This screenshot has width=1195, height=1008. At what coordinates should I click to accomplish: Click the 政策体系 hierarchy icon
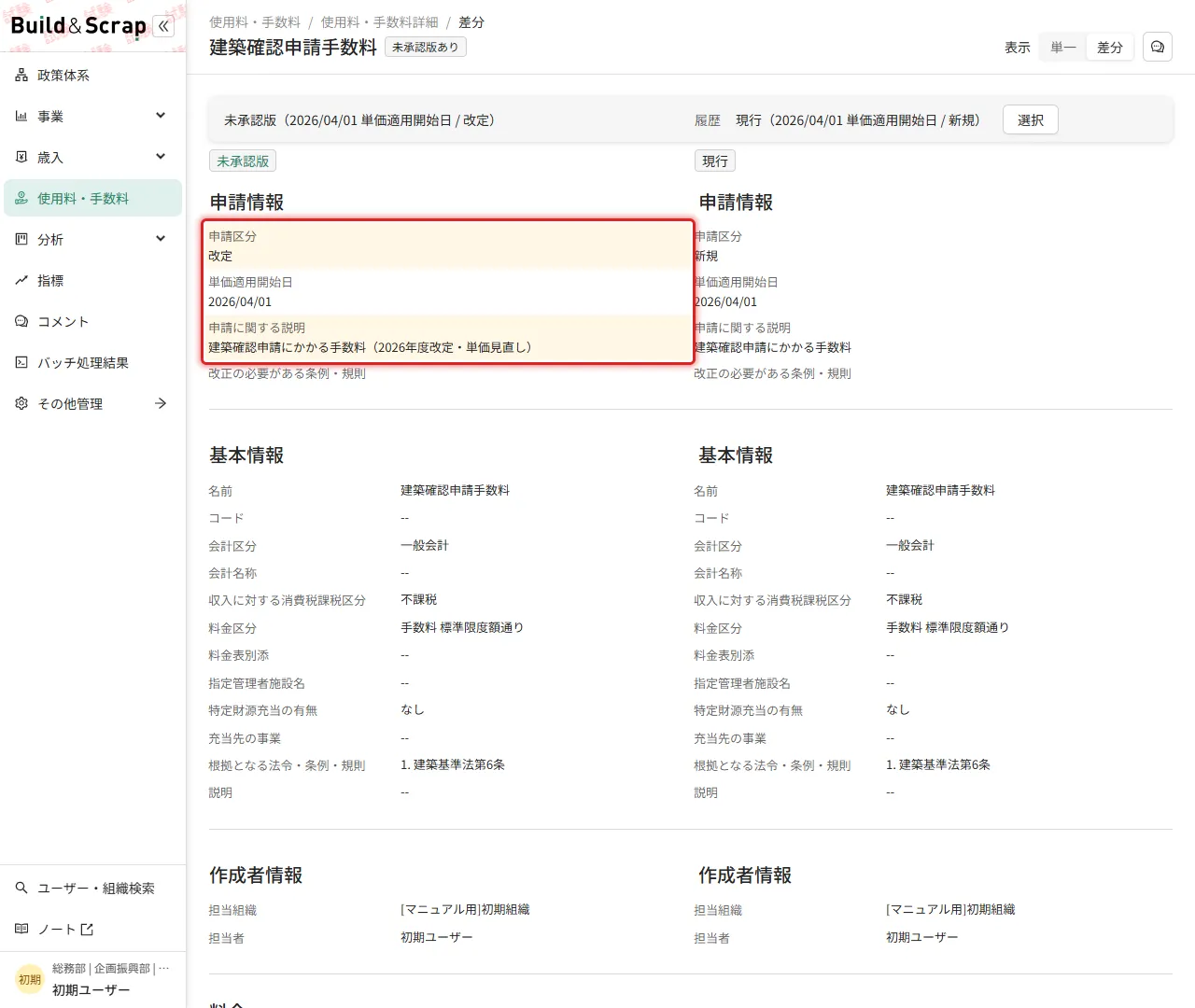point(21,76)
